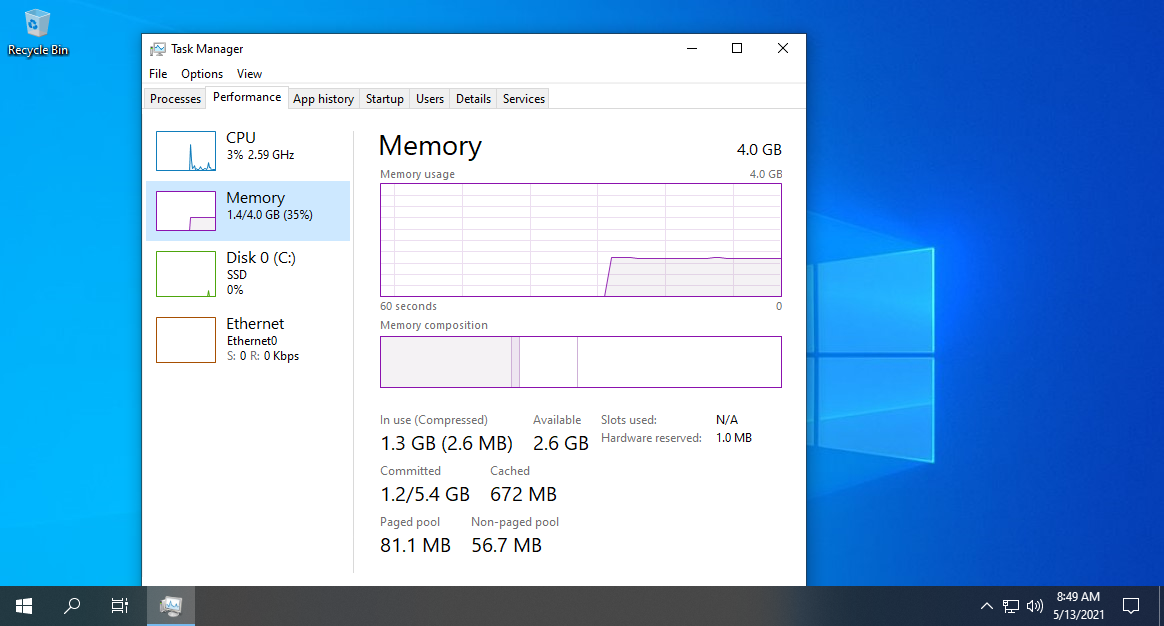This screenshot has height=626, width=1164.
Task: Switch to the Services tab
Action: [x=523, y=99]
